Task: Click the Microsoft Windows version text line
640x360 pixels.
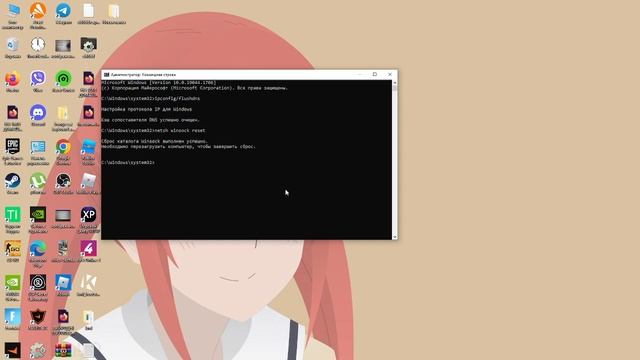Action: 159,83
